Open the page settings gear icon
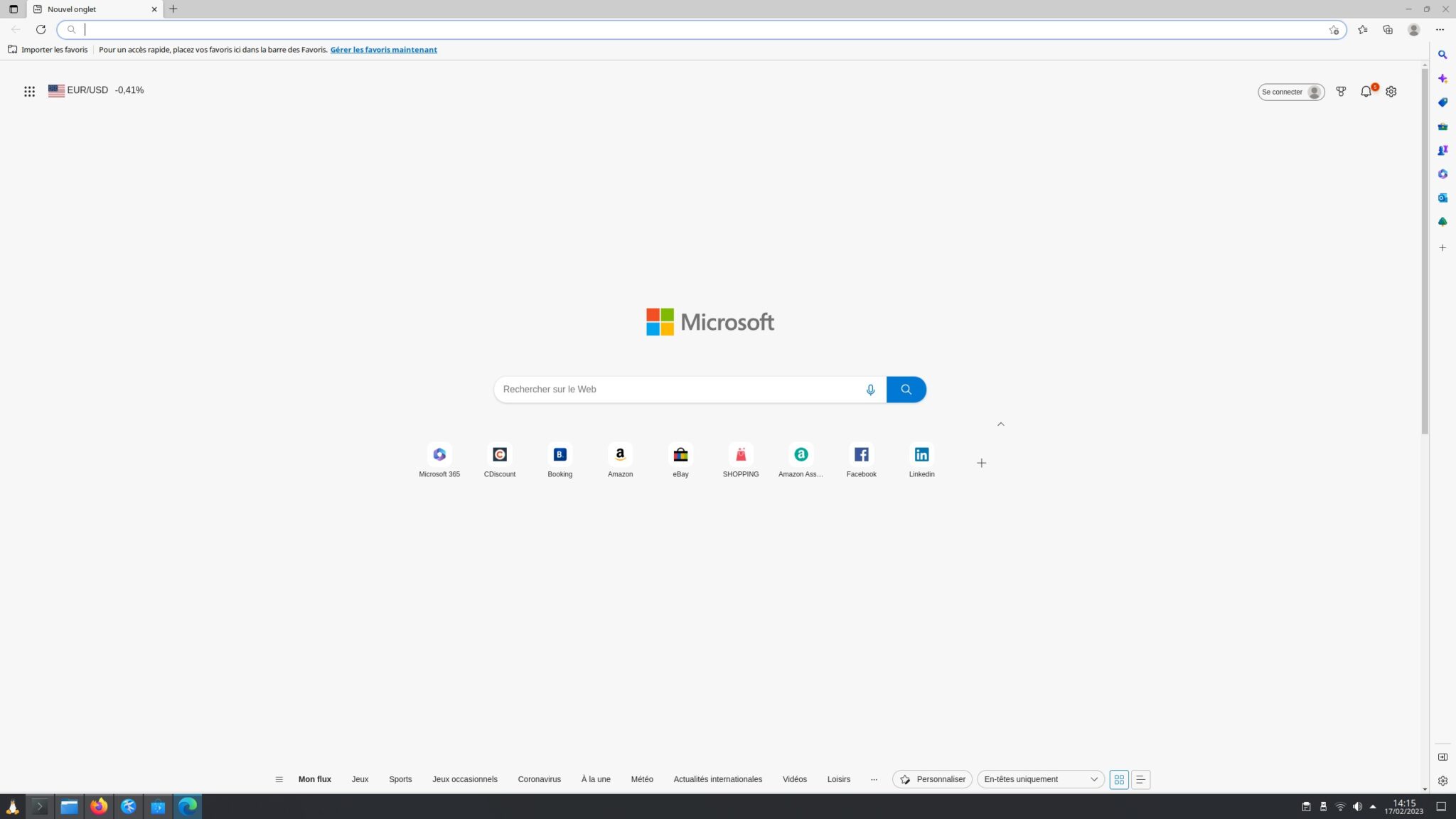The height and width of the screenshot is (819, 1456). coord(1391,91)
